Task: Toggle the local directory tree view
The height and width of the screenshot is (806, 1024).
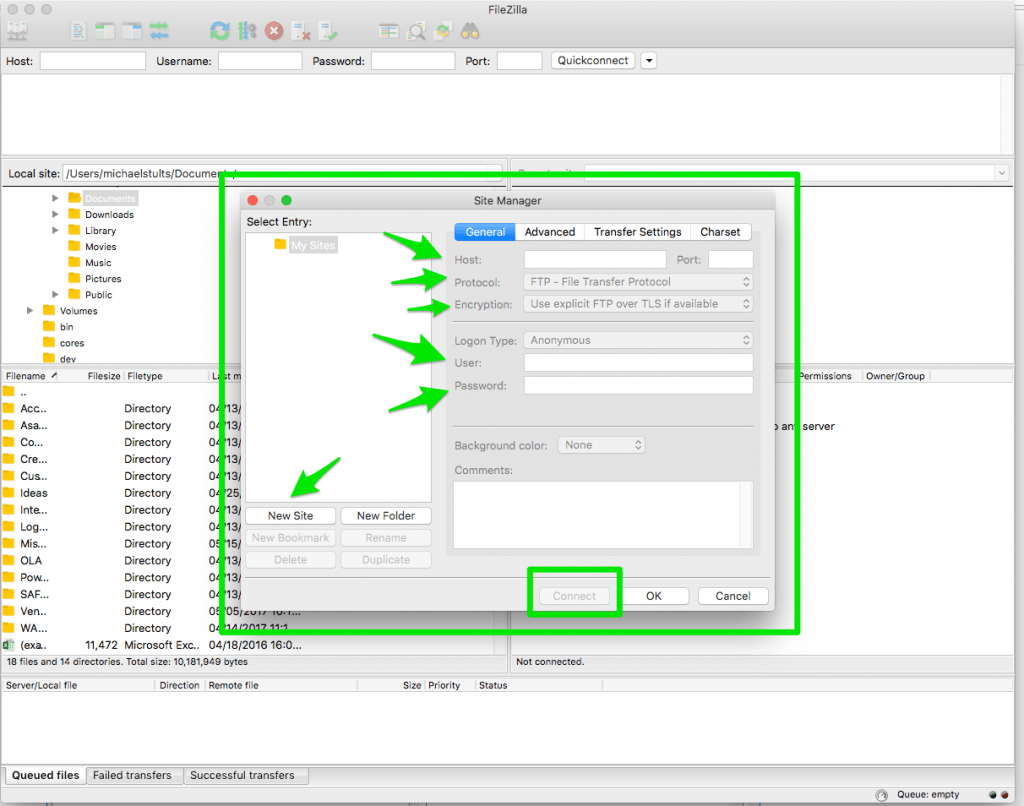Action: tap(105, 31)
